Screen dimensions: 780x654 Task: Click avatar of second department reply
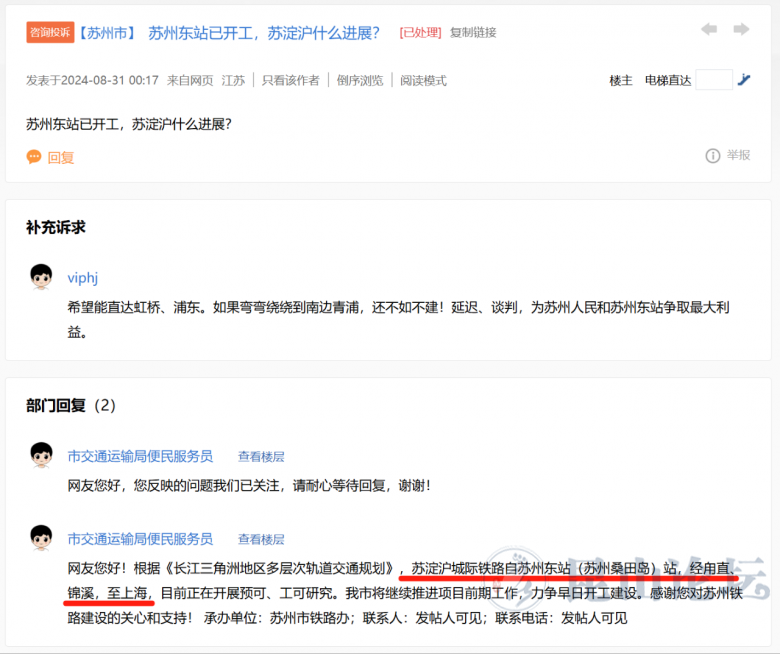41,538
